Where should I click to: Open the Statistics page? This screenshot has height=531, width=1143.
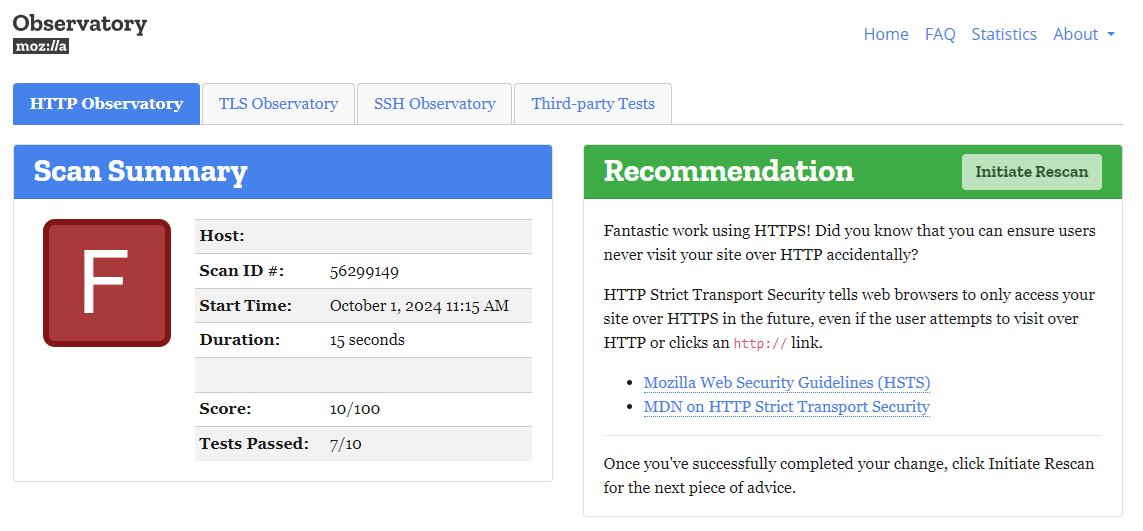coord(1003,34)
